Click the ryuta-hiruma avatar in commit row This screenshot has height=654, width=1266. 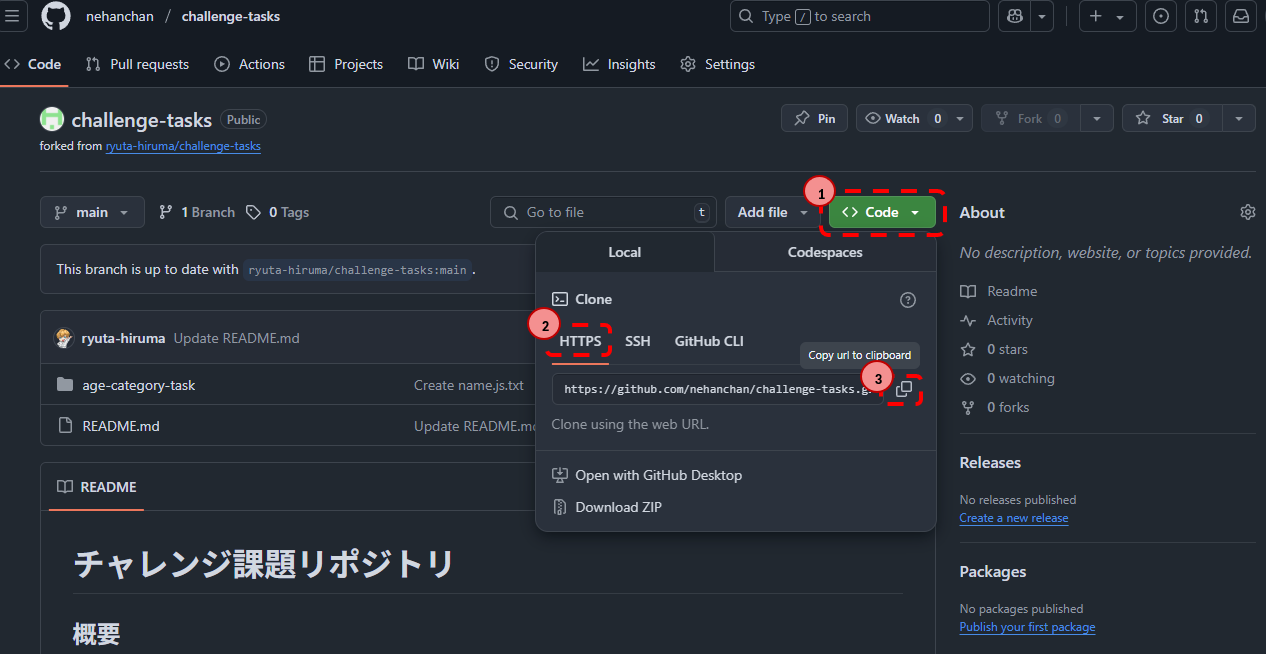tap(64, 338)
